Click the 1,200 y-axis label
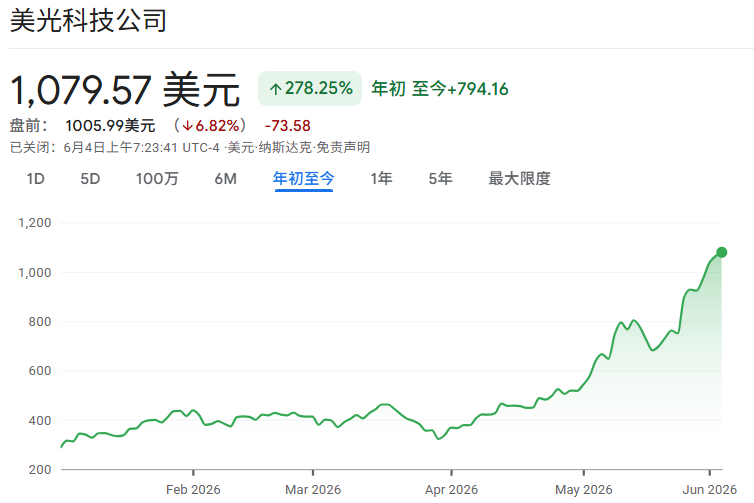754x503 pixels. point(35,223)
